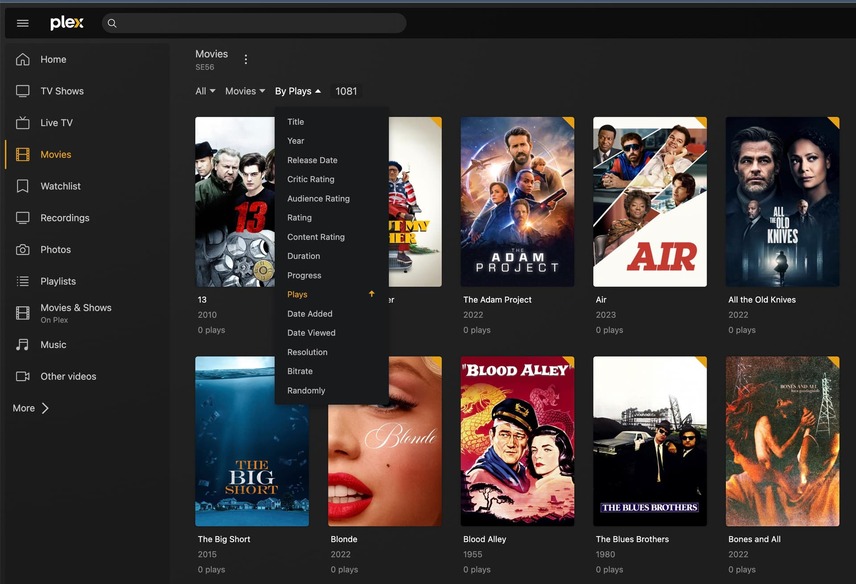
Task: Open The Adam Project poster
Action: point(518,201)
